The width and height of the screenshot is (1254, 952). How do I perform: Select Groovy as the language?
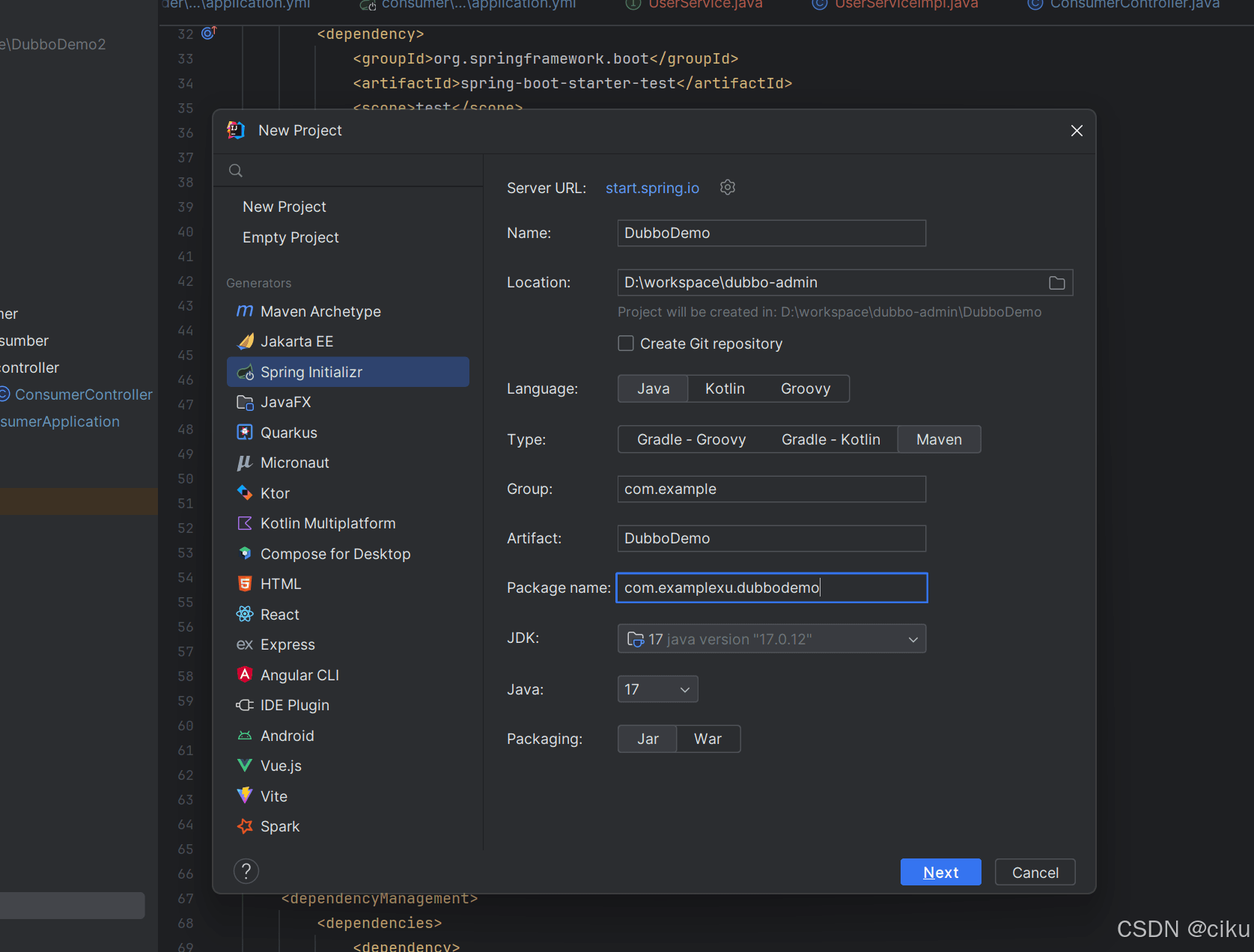806,388
